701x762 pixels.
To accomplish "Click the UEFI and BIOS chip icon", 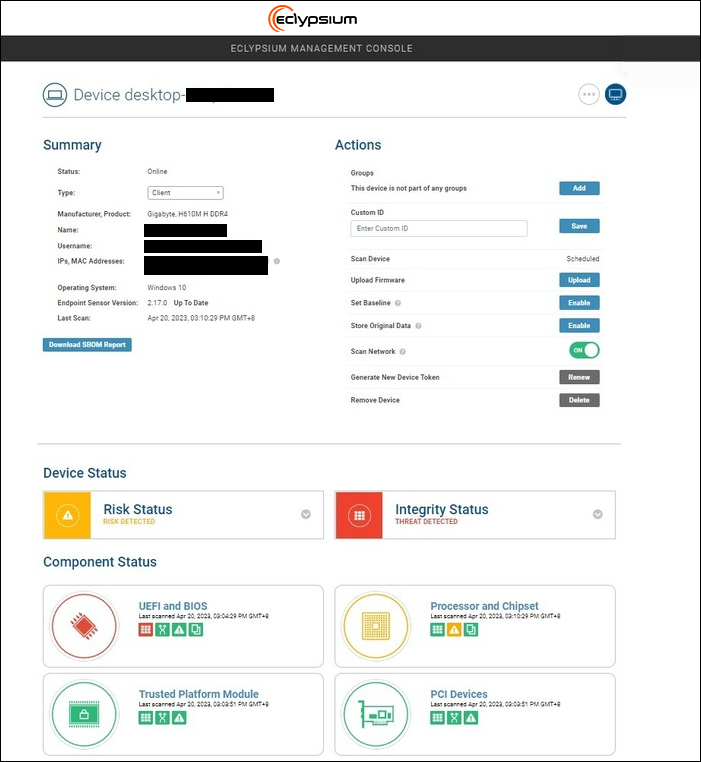I will (x=84, y=626).
